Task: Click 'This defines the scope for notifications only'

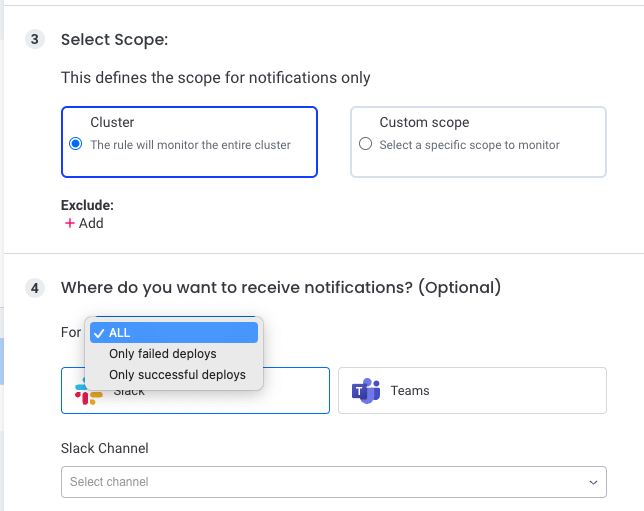Action: 216,78
